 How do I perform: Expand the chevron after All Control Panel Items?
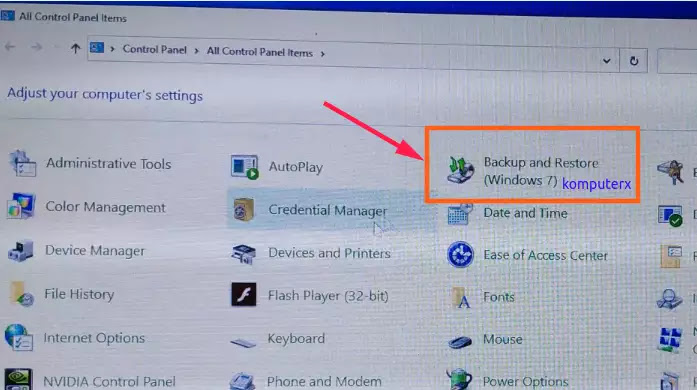(323, 54)
